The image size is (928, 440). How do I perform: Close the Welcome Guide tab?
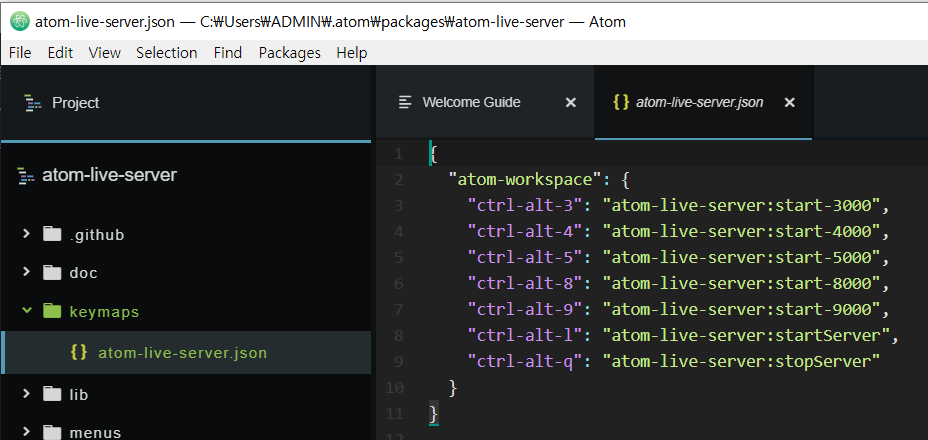click(571, 103)
